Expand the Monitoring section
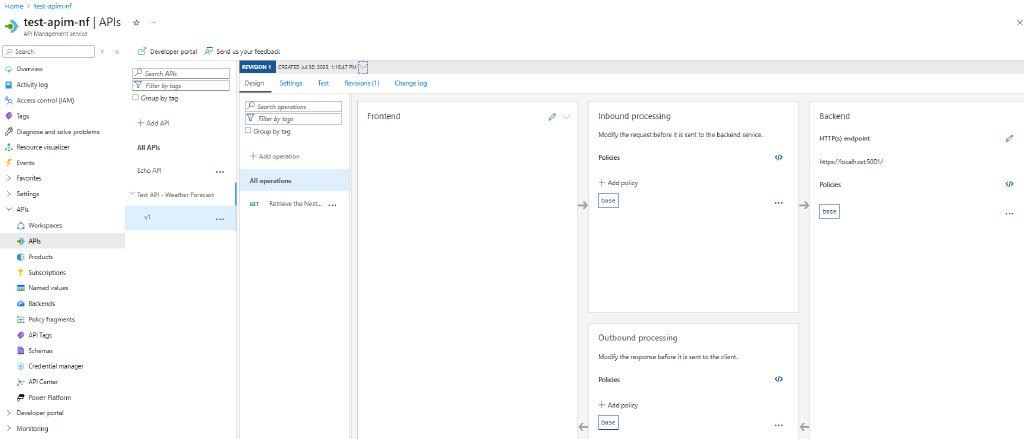 pyautogui.click(x=8, y=429)
